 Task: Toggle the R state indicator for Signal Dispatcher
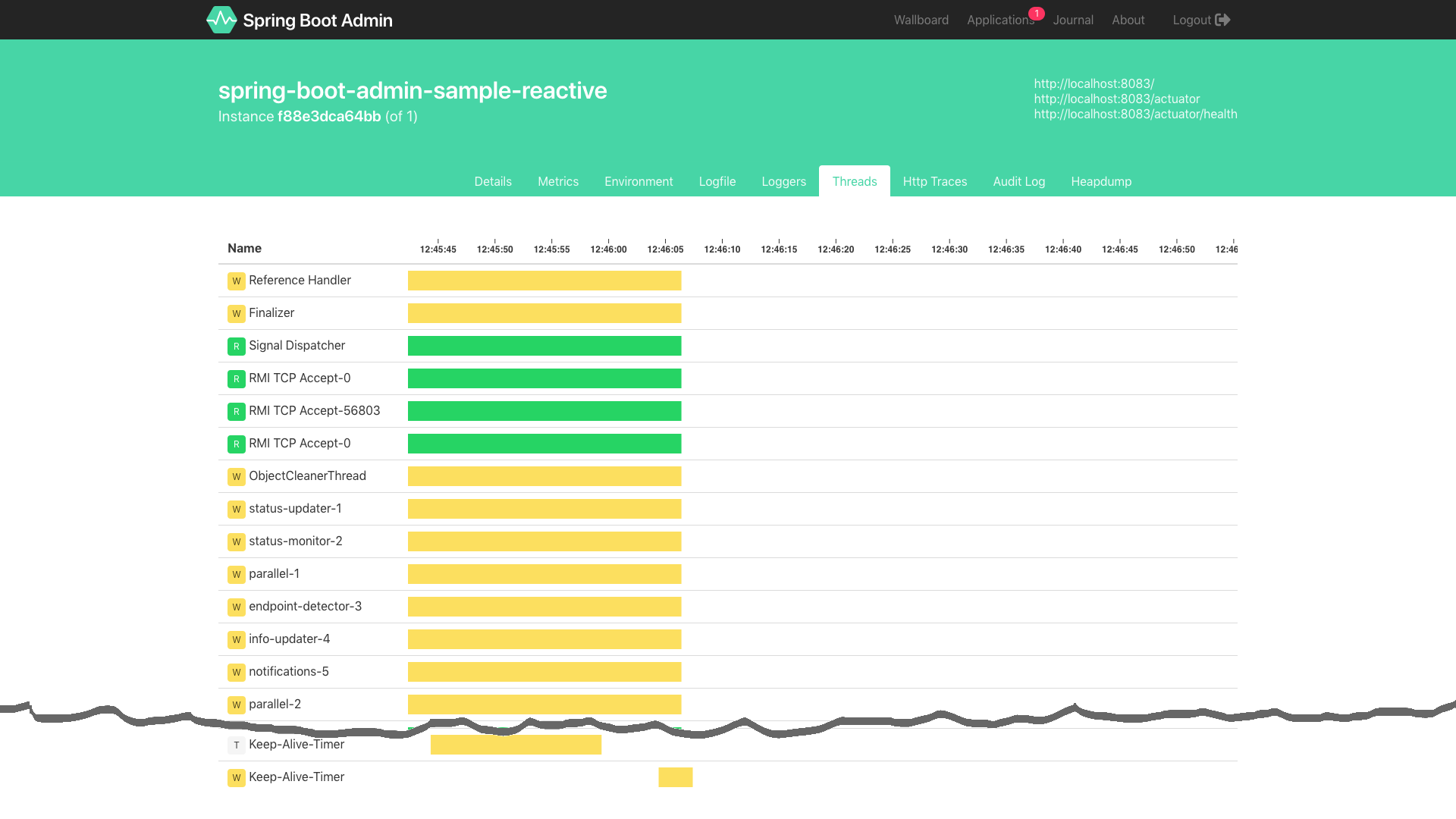pos(236,346)
